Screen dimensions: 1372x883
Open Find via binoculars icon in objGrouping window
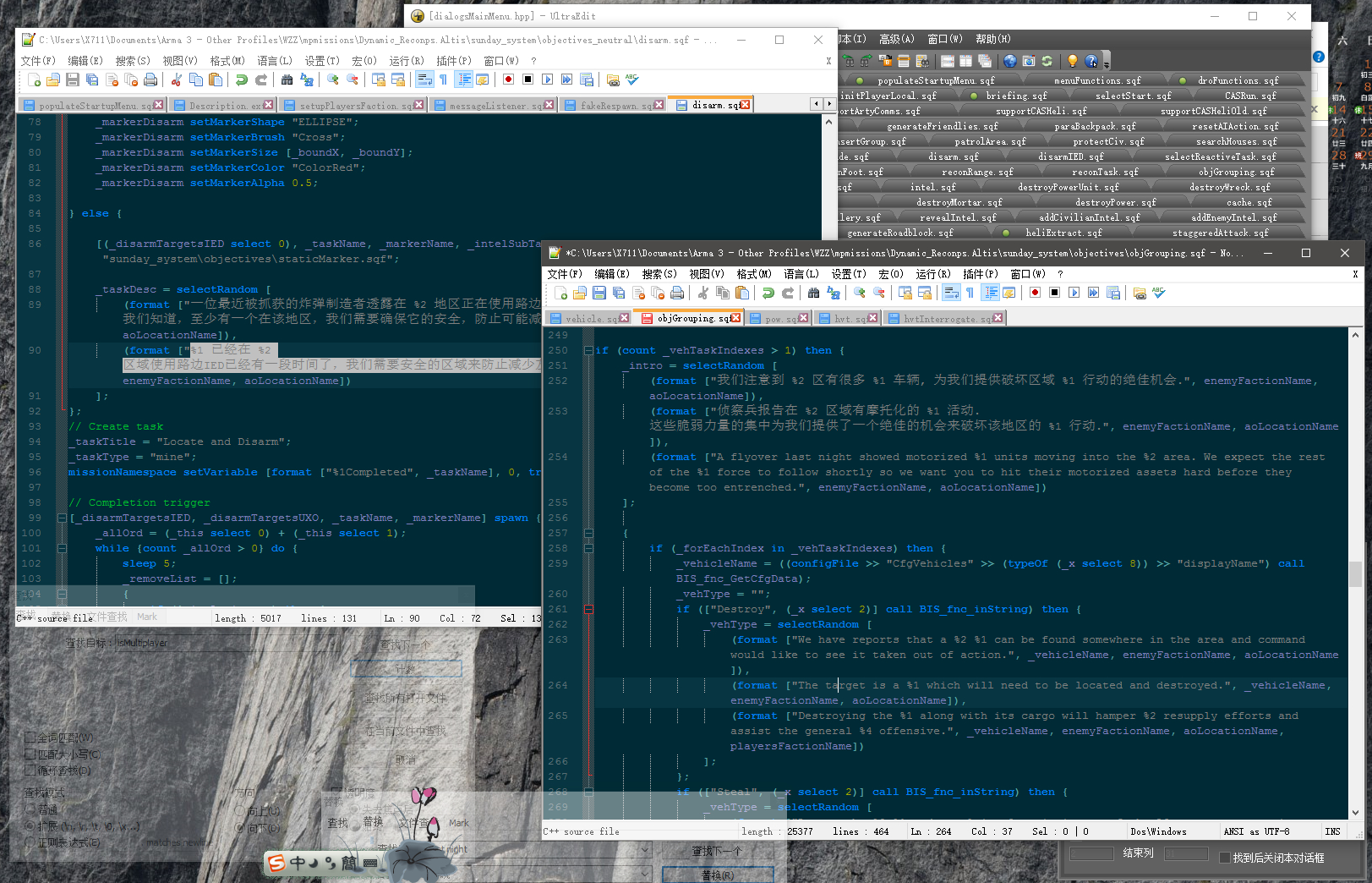[x=813, y=293]
